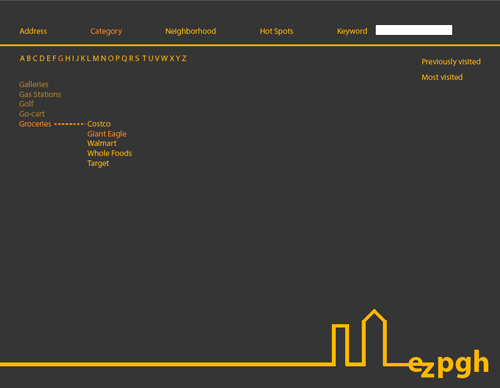The image size is (500, 388).
Task: Jump to letter G in alphabet index
Action: [60, 59]
